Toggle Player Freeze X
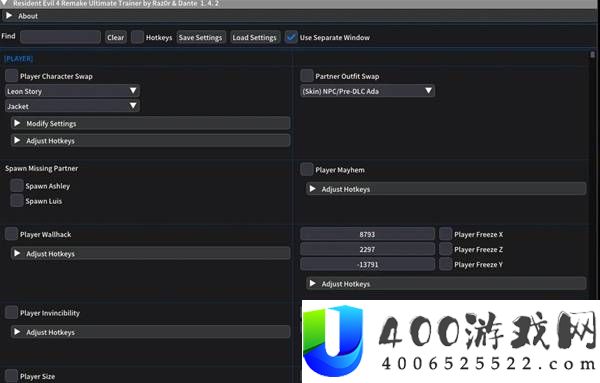Screen dimensions: 600x383 pos(445,234)
